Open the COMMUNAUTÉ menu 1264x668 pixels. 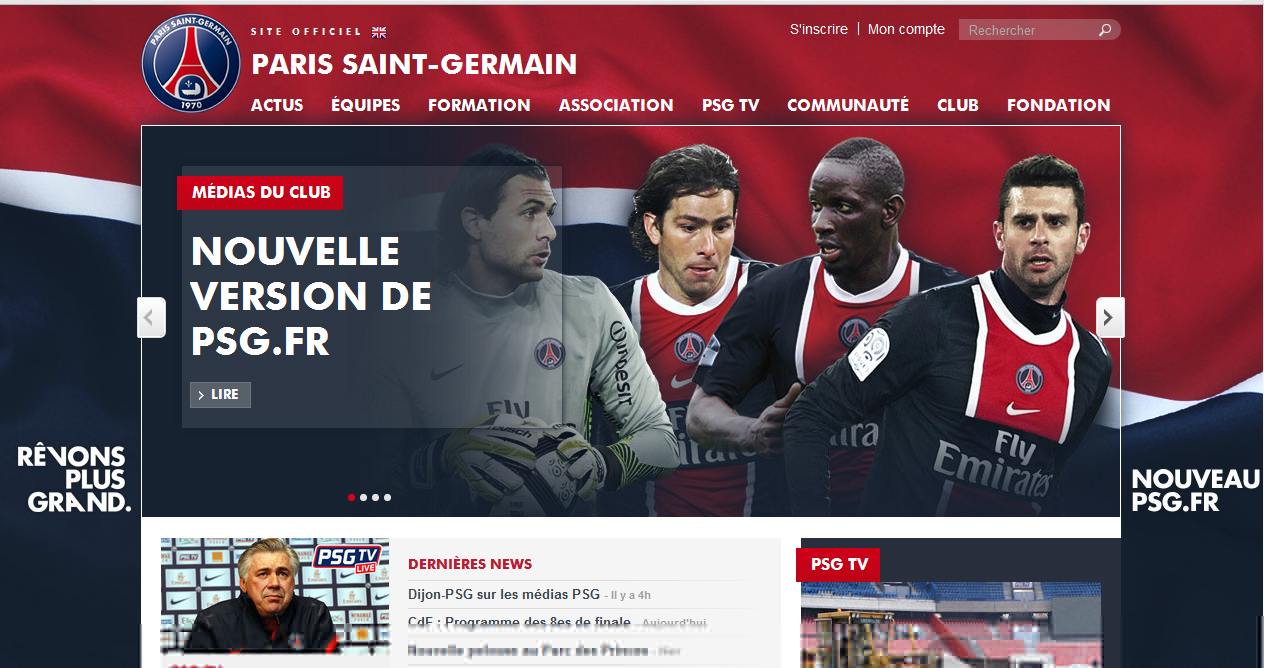pyautogui.click(x=848, y=105)
